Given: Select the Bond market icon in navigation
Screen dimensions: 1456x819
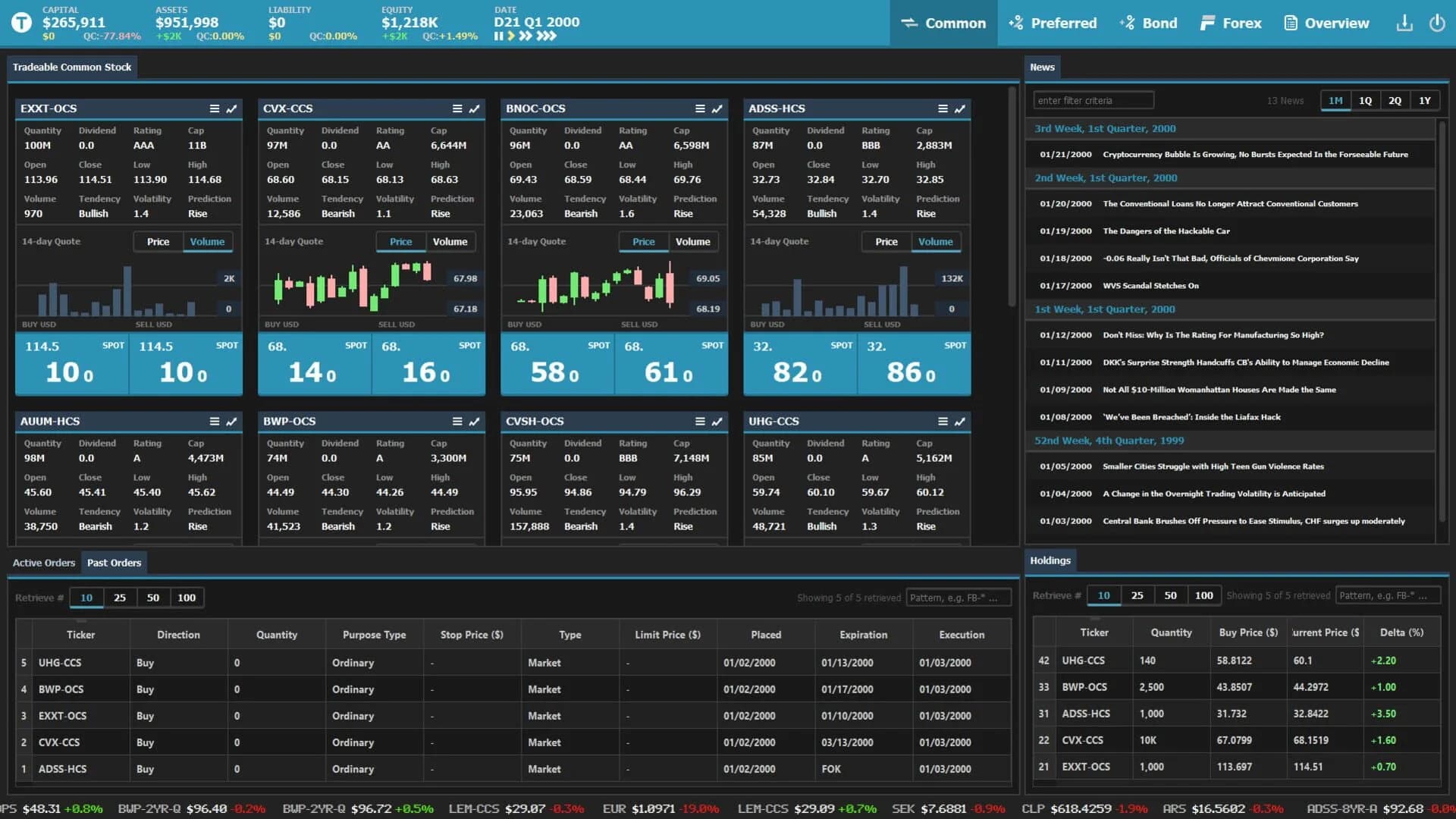Looking at the screenshot, I should (x=1148, y=23).
